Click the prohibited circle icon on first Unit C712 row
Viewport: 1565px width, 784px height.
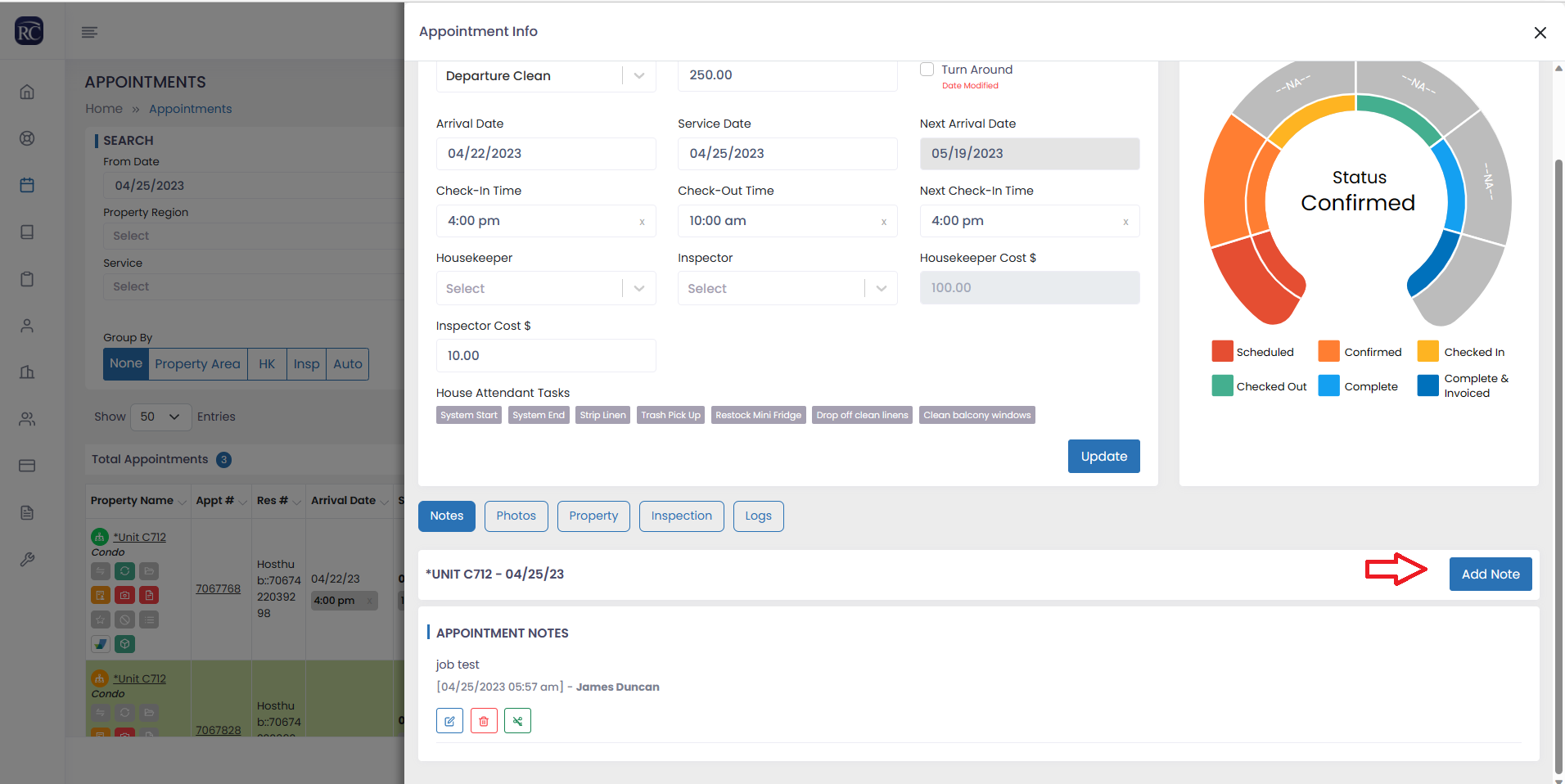[124, 620]
